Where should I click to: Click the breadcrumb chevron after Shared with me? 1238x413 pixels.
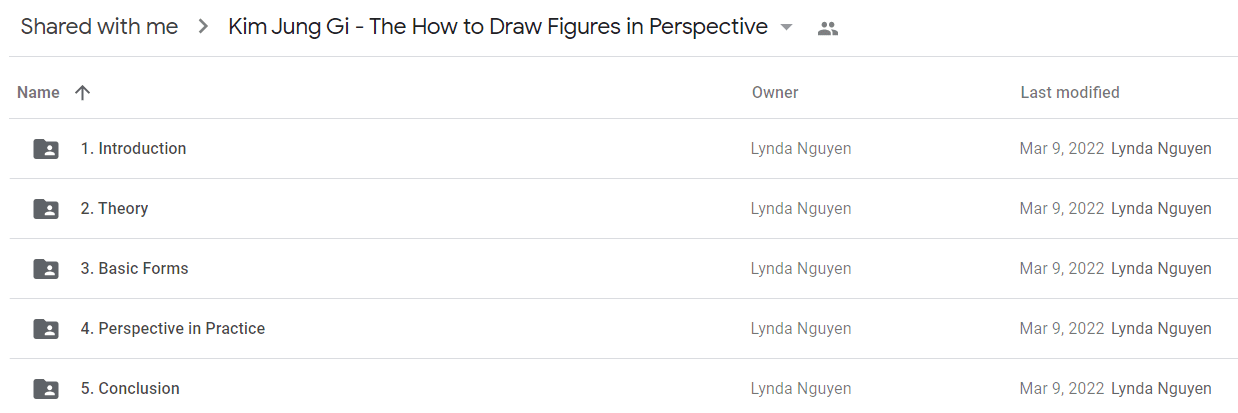(203, 27)
